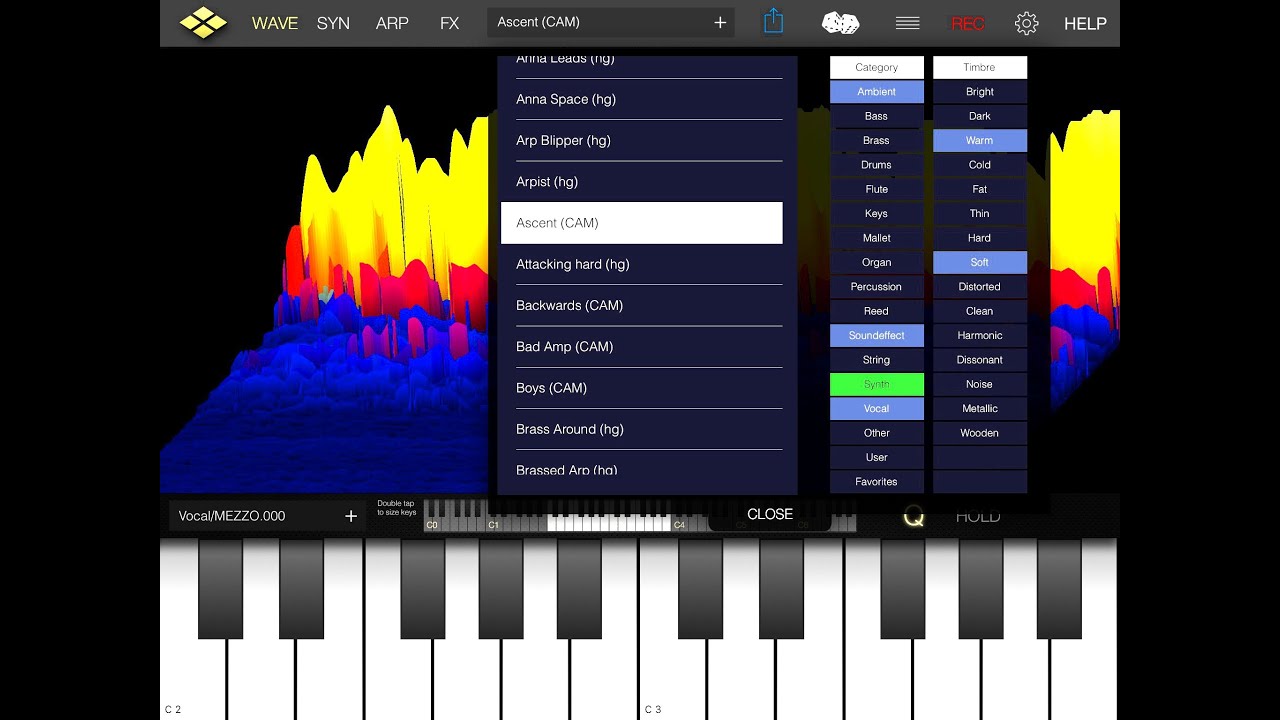
Task: Click the mini keyboard range overview strip
Action: coord(640,516)
